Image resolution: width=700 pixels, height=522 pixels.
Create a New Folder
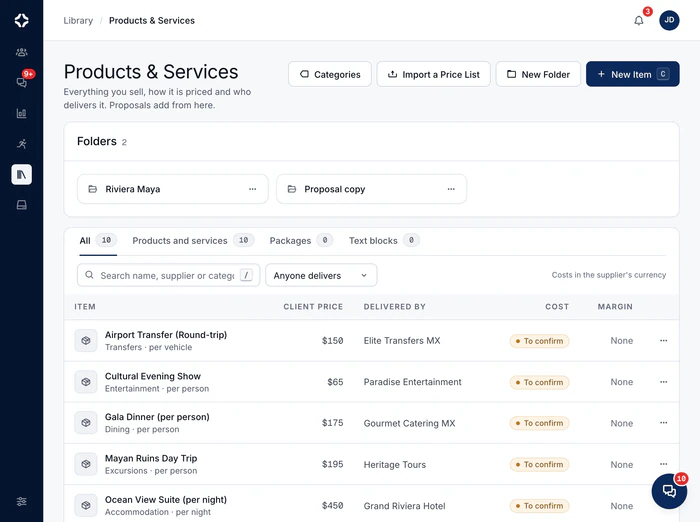pyautogui.click(x=538, y=74)
